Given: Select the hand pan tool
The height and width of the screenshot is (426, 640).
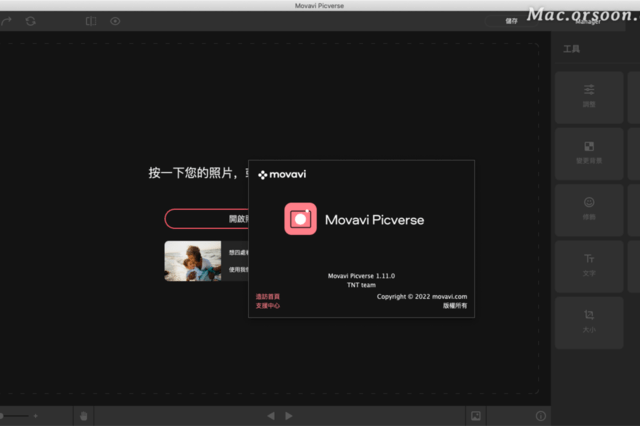Looking at the screenshot, I should (x=84, y=416).
